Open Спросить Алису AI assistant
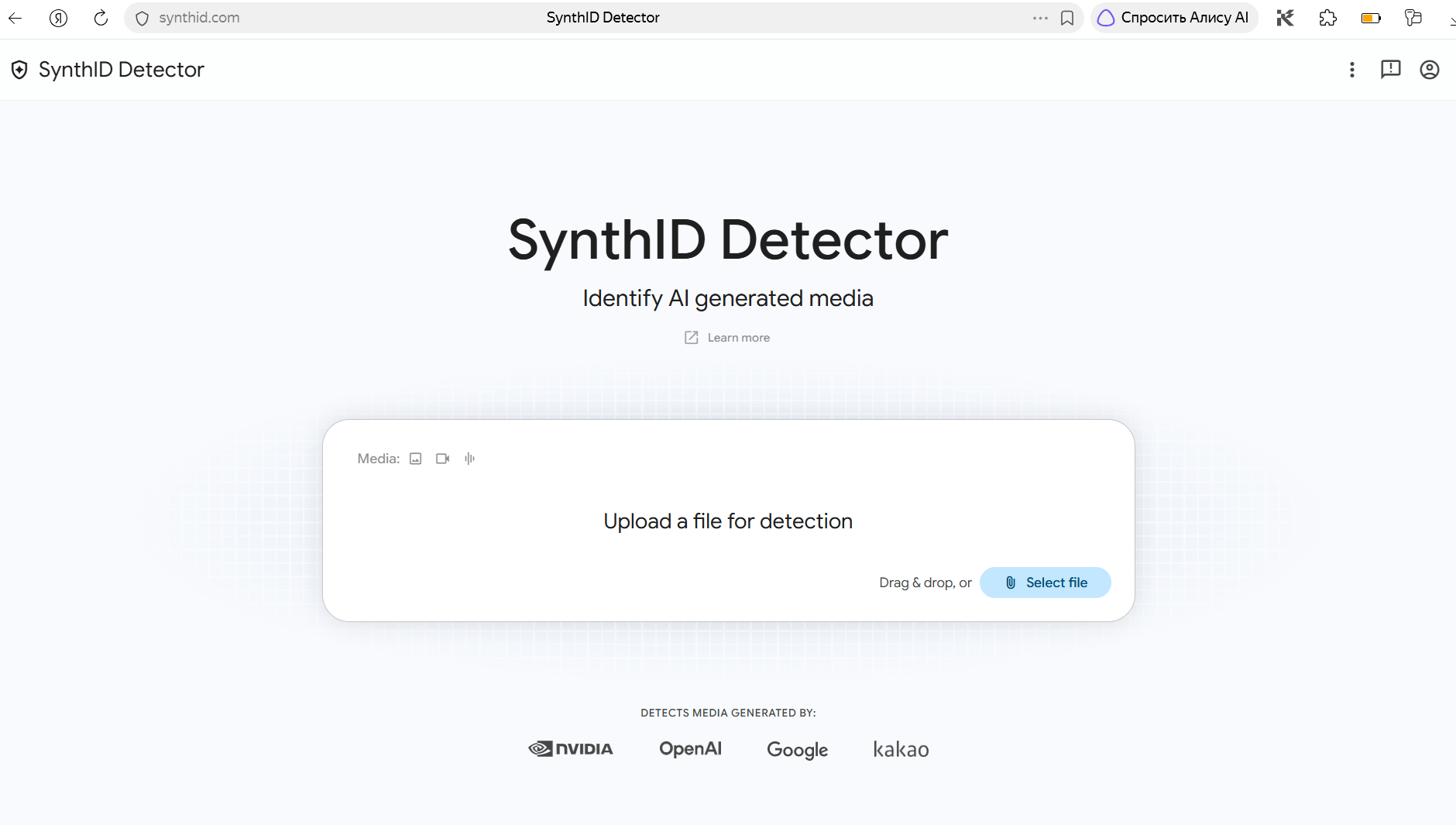This screenshot has width=1456, height=825. [x=1174, y=18]
